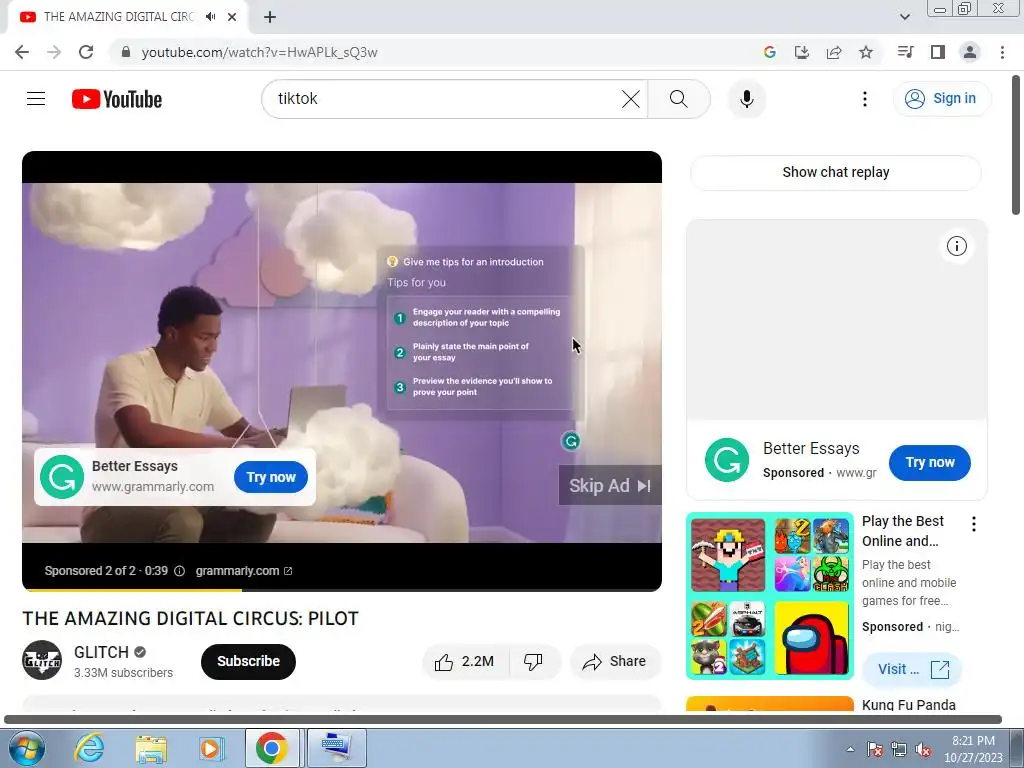Open the GLITCH channel name link
Viewport: 1024px width, 768px height.
coord(101,652)
